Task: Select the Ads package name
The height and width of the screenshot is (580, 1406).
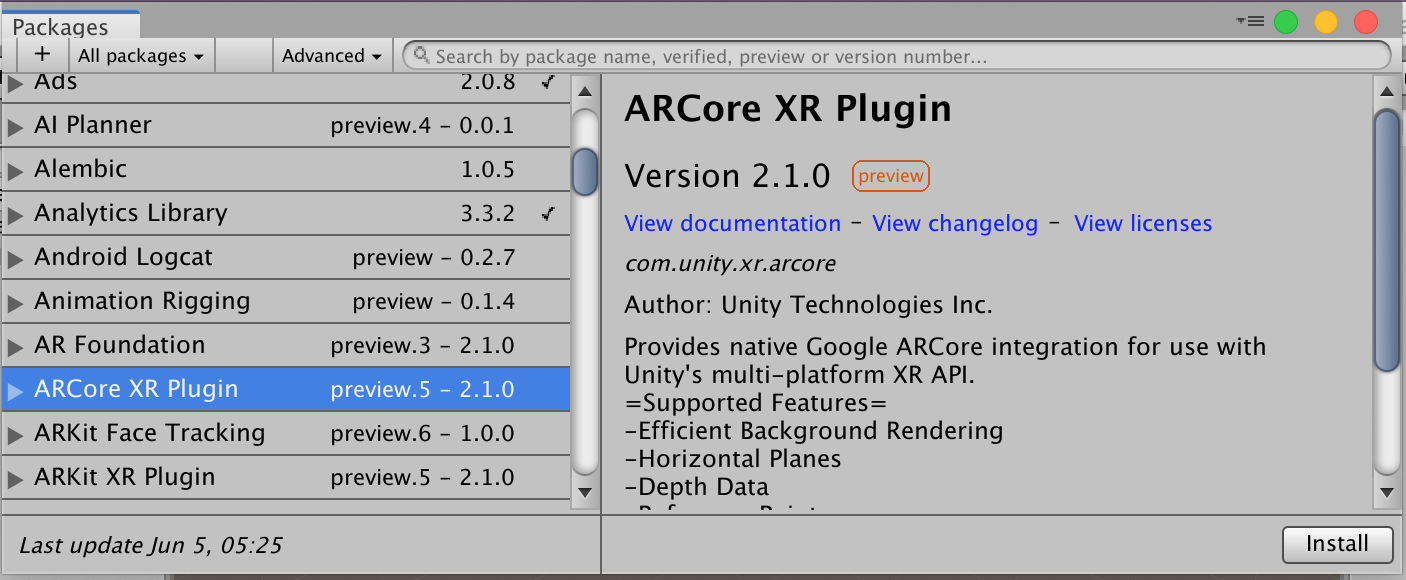Action: click(x=55, y=82)
